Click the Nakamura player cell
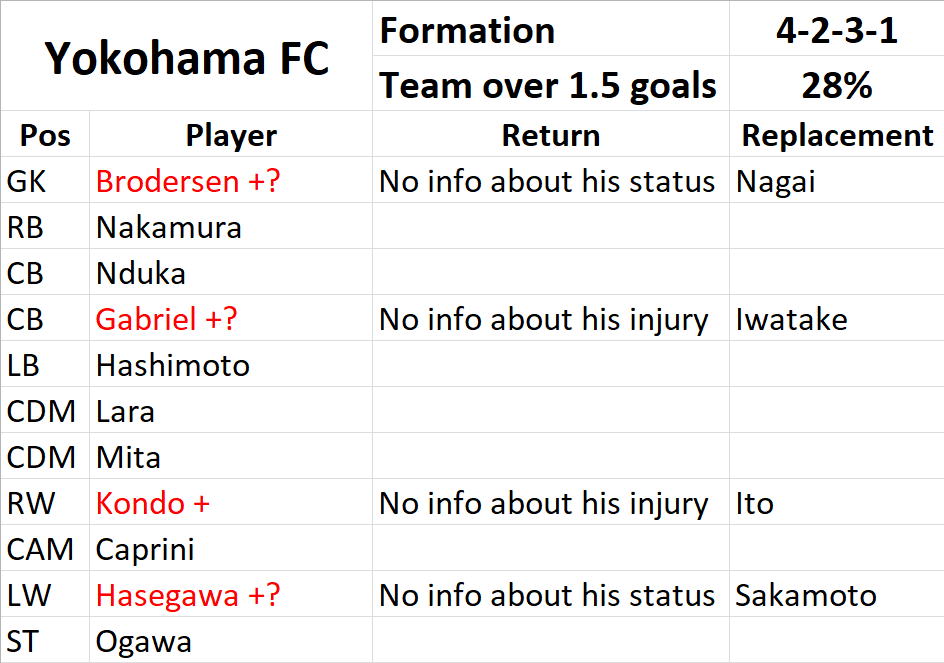The width and height of the screenshot is (944, 663). 231,226
